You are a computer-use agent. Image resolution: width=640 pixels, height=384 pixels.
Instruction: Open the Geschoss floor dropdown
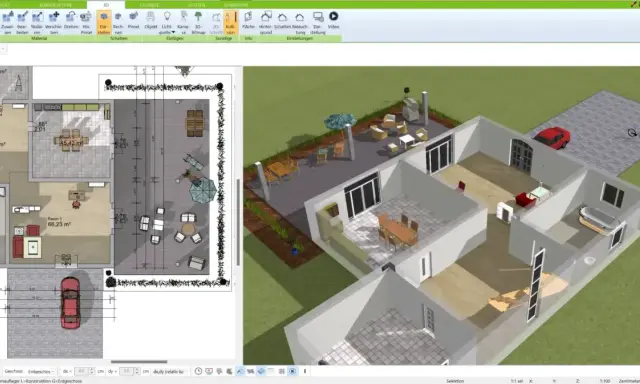coord(41,371)
